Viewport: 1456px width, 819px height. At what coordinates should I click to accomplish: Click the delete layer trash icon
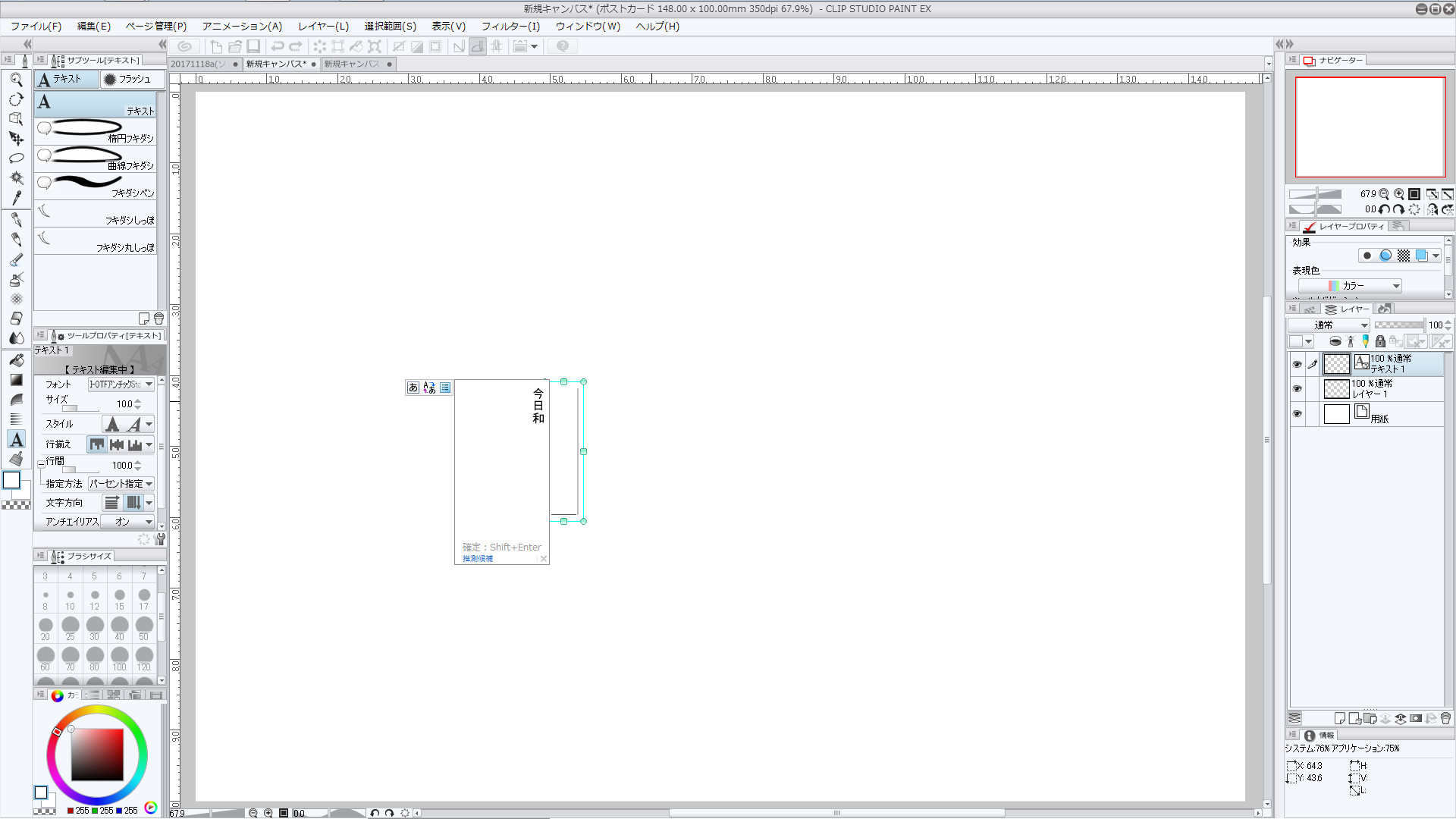(1445, 718)
